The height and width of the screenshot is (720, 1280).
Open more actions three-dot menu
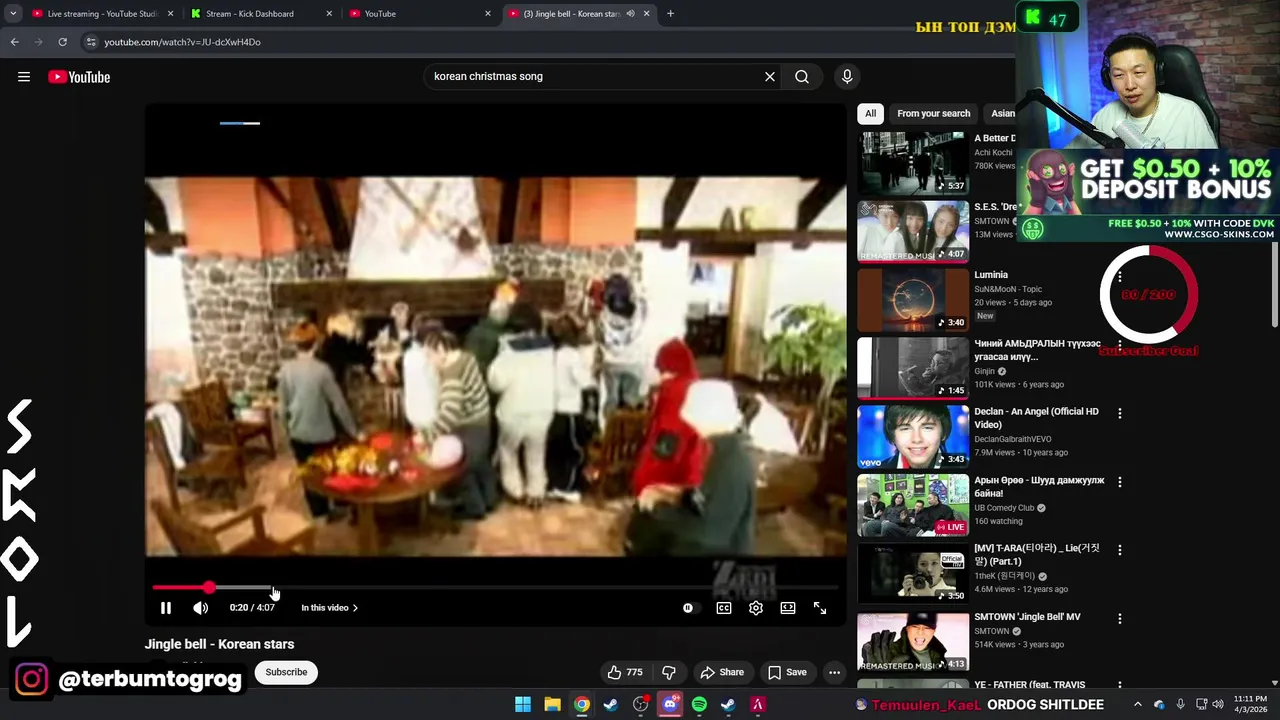click(x=835, y=672)
